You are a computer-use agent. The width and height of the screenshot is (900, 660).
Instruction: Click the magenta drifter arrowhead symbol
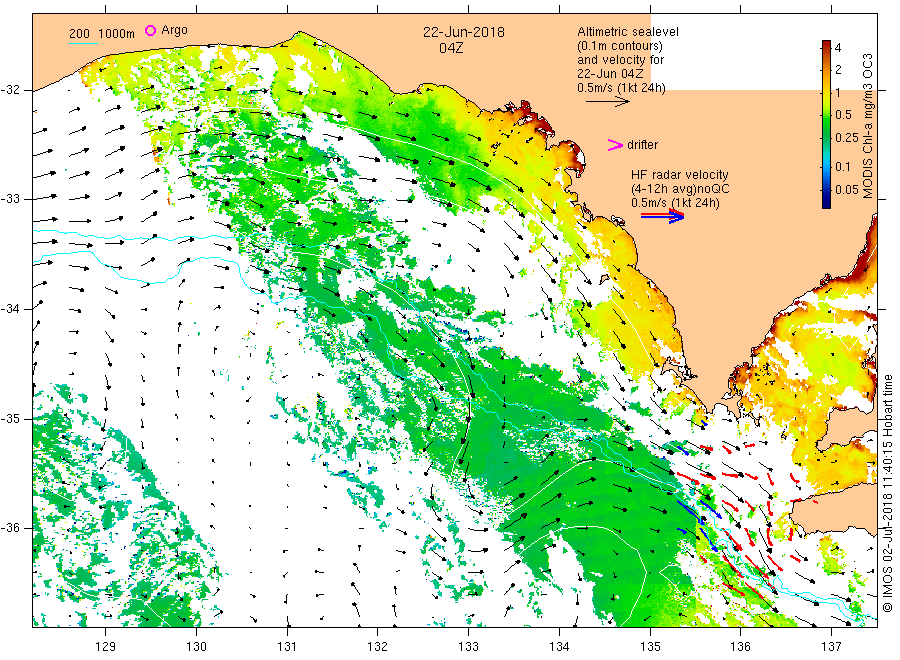point(615,145)
